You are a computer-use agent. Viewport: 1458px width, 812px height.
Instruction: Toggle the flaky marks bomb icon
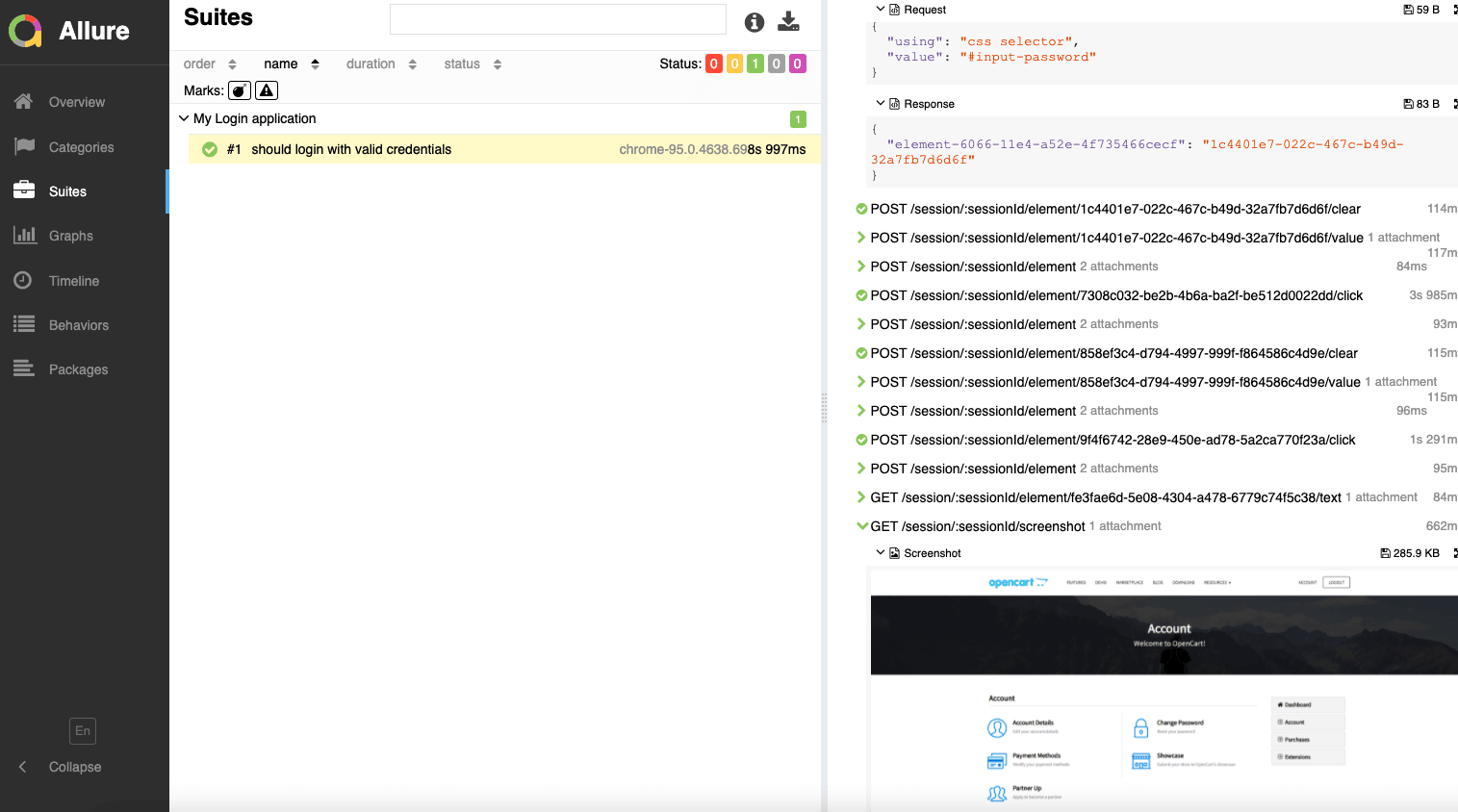(240, 90)
